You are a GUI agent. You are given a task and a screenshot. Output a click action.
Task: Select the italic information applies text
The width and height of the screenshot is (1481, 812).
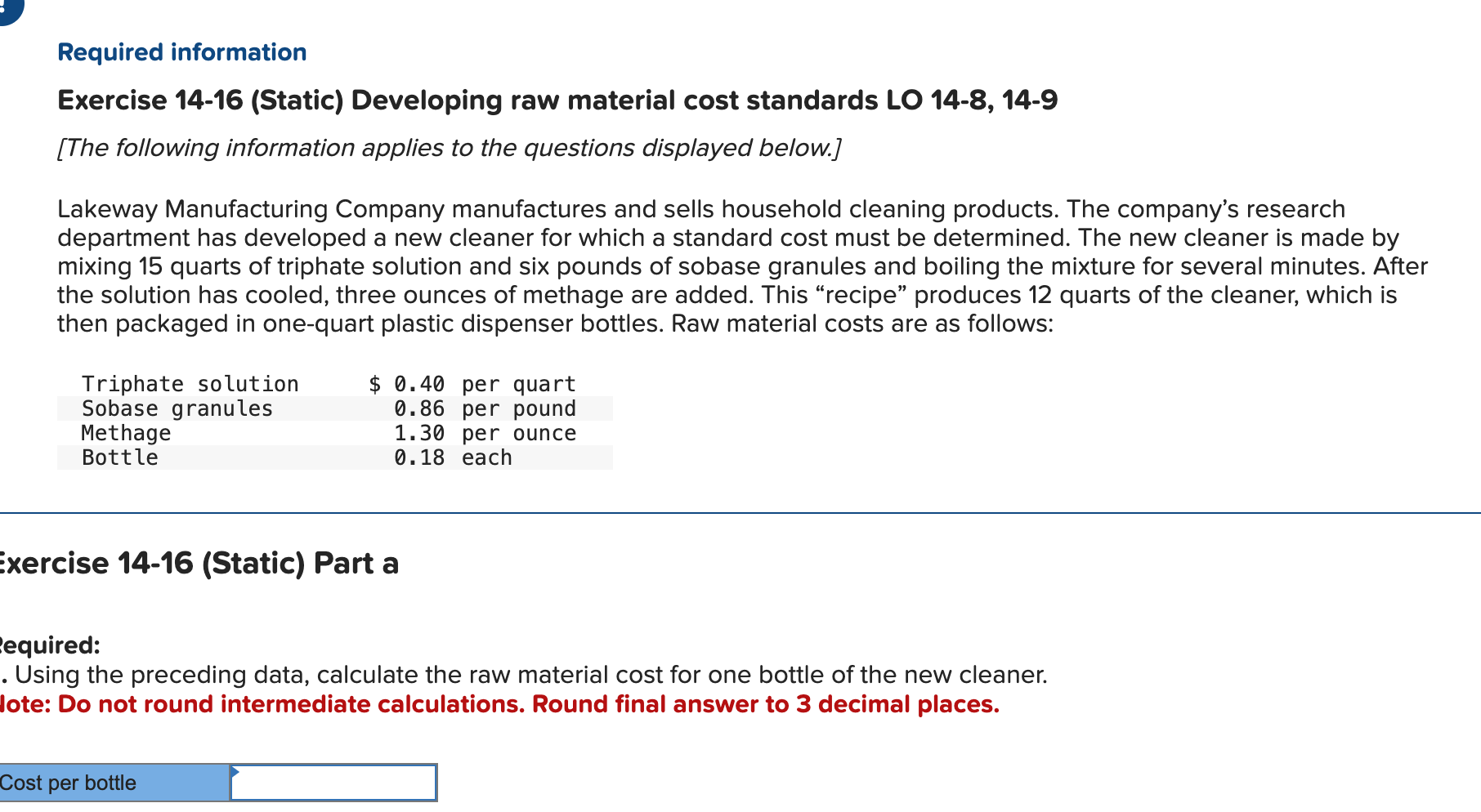[x=450, y=148]
